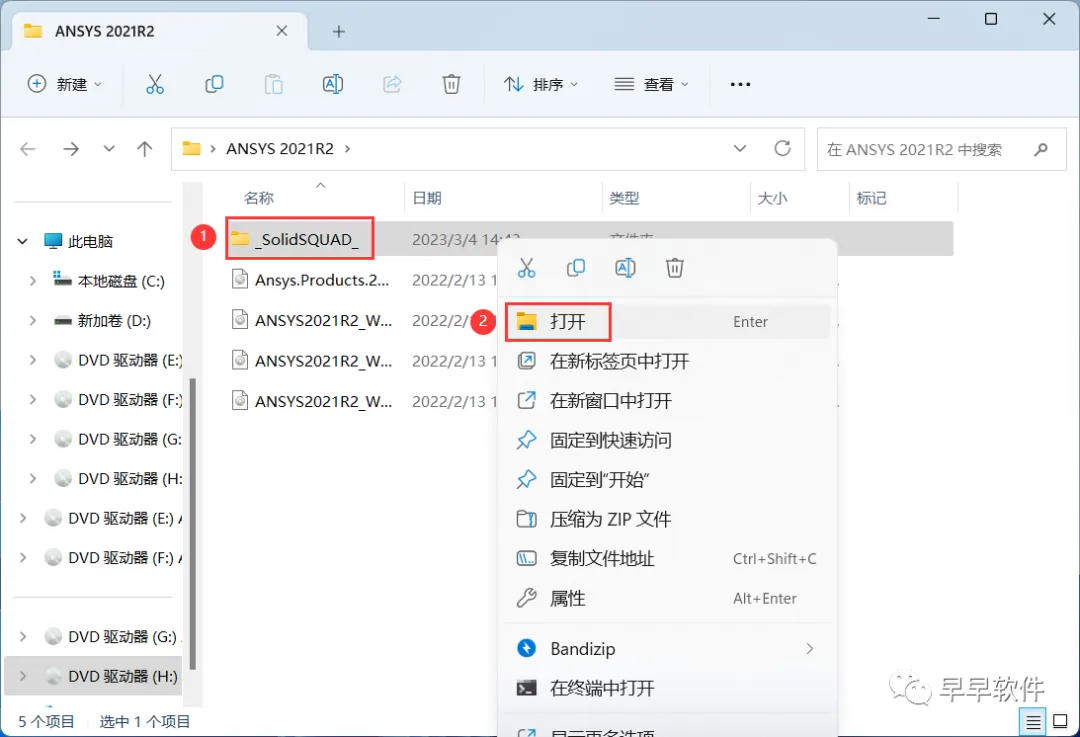This screenshot has height=737, width=1080.
Task: Click the trash icon in the context menu
Action: (x=675, y=268)
